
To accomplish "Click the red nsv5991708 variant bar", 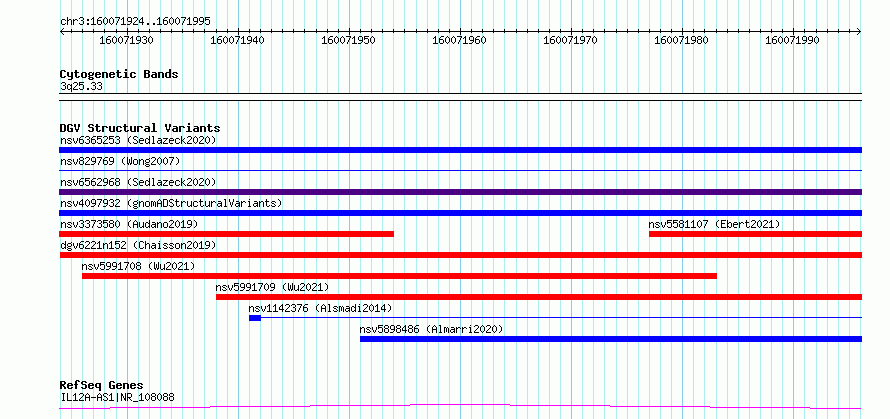I will pos(399,276).
